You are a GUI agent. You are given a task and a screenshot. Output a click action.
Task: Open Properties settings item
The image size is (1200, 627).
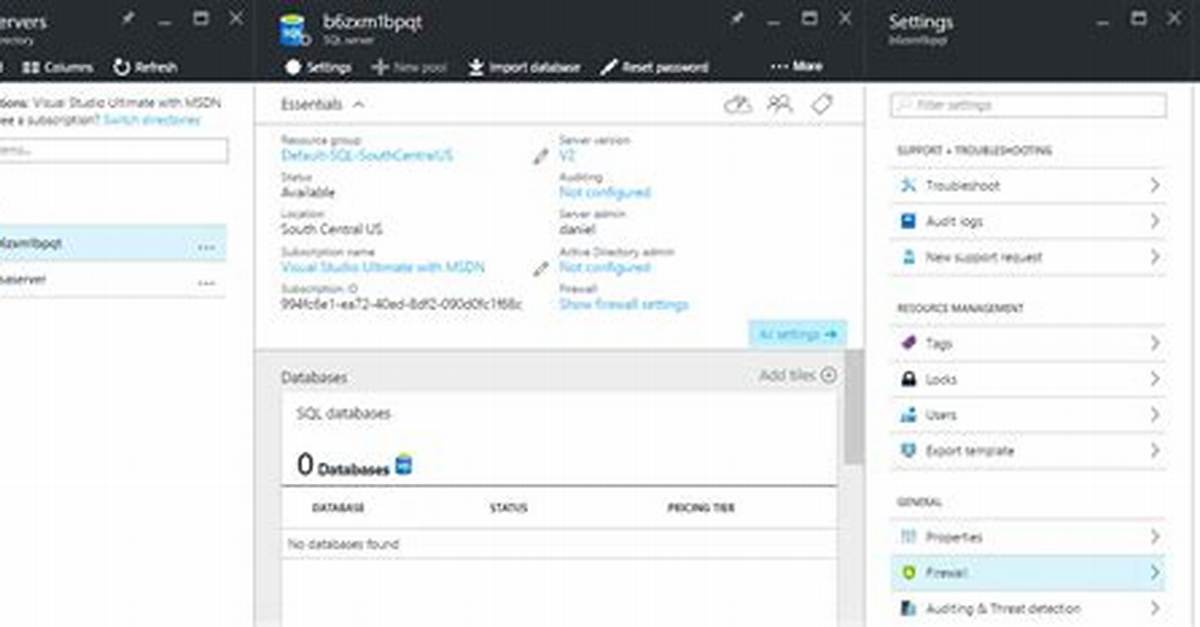click(1028, 537)
